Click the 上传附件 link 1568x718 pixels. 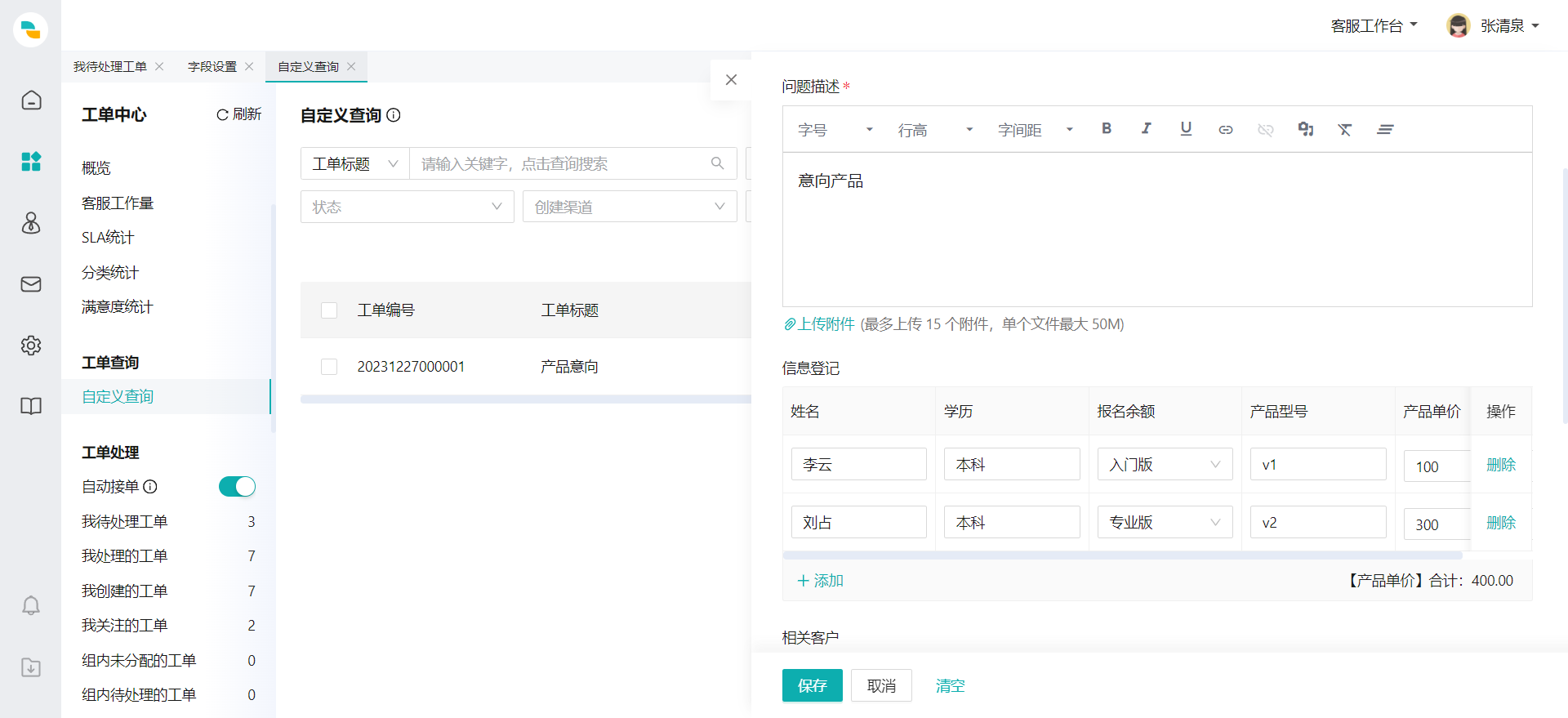coord(819,323)
